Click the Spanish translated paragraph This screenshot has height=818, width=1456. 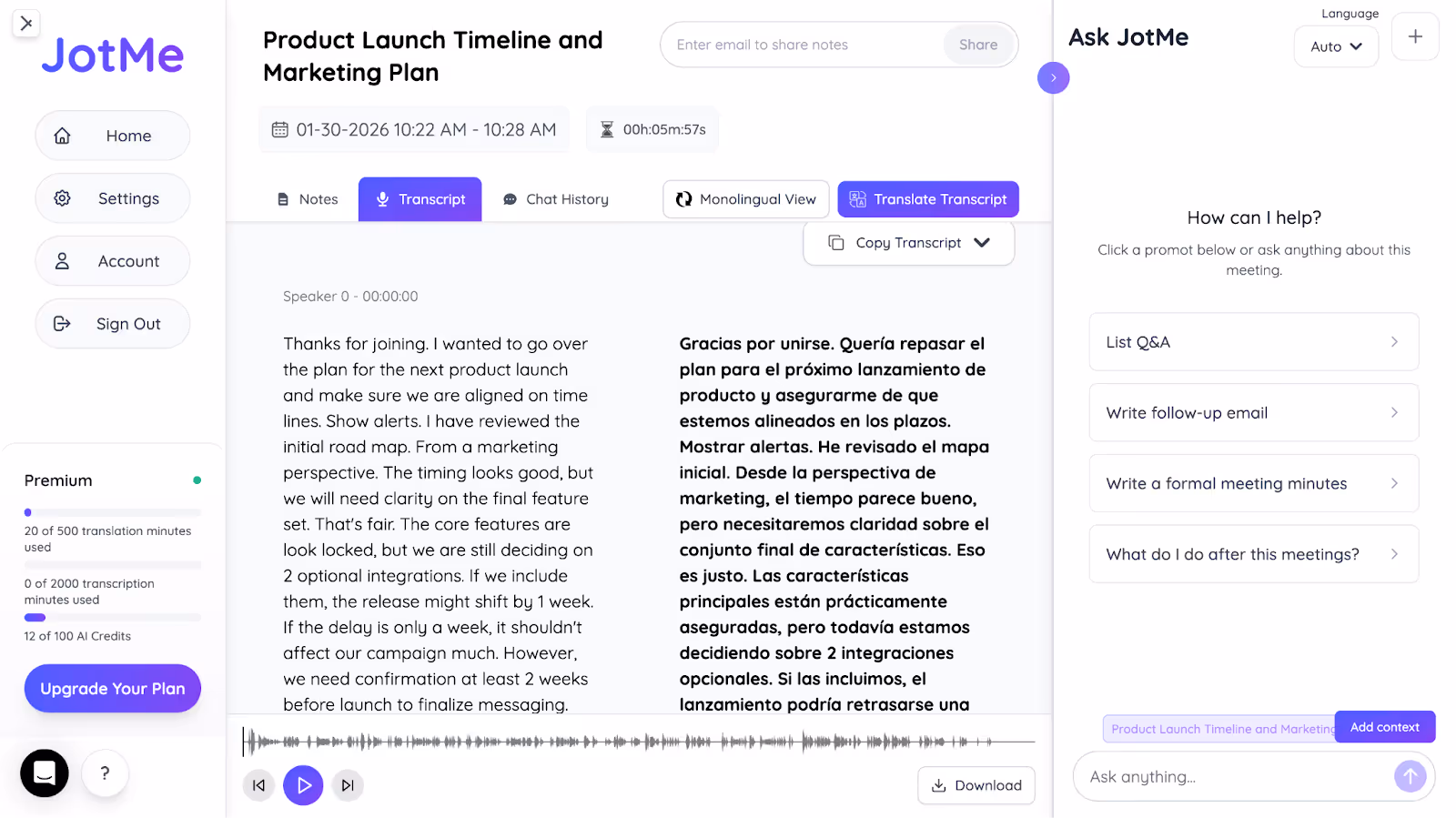(834, 524)
